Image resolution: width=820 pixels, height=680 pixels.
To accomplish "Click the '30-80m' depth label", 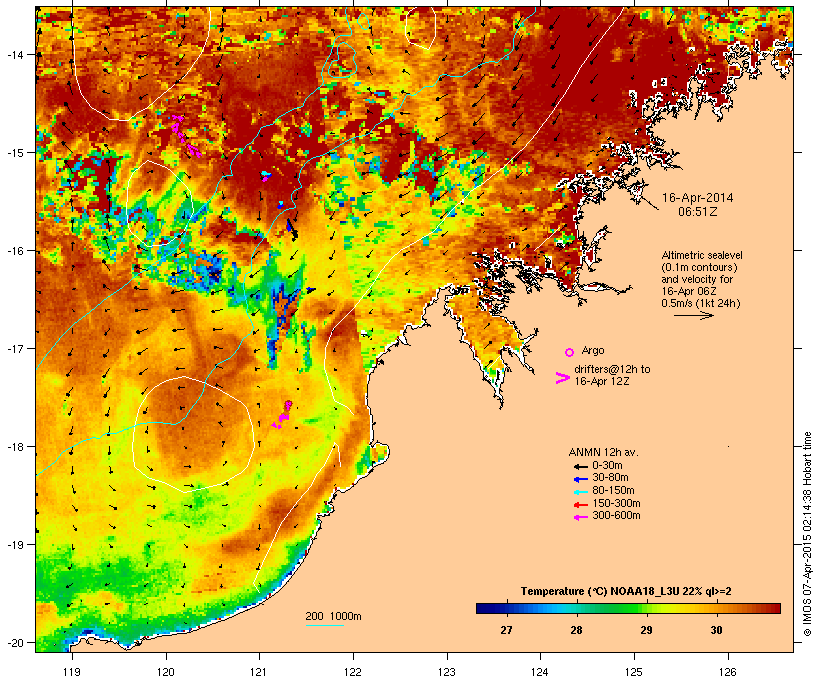I will pos(610,478).
